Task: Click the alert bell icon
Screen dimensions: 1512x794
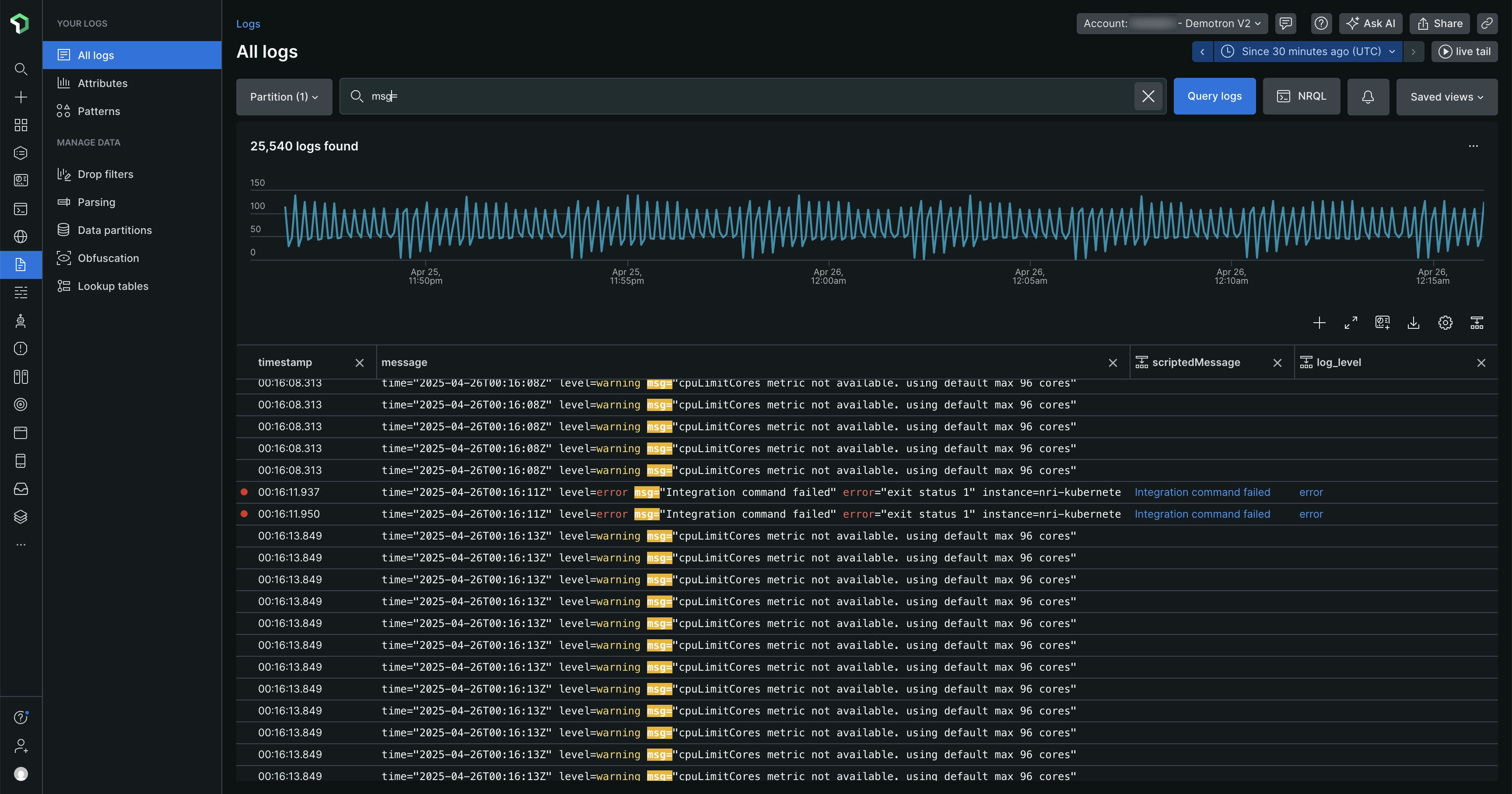Action: coord(1368,97)
